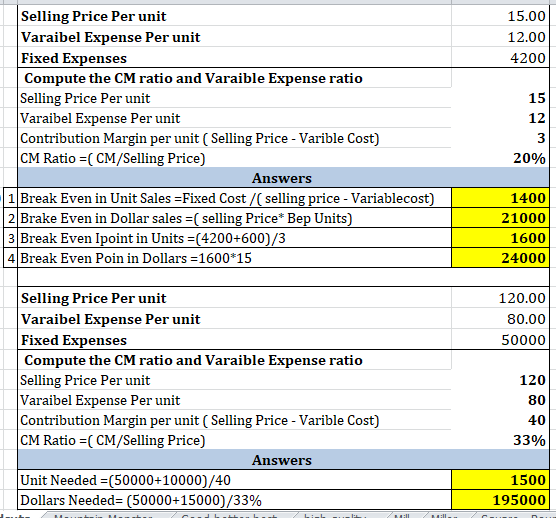
Task: Select 'Break Even Ipoint in Units =(4200+600)/3' cell
Action: point(234,238)
